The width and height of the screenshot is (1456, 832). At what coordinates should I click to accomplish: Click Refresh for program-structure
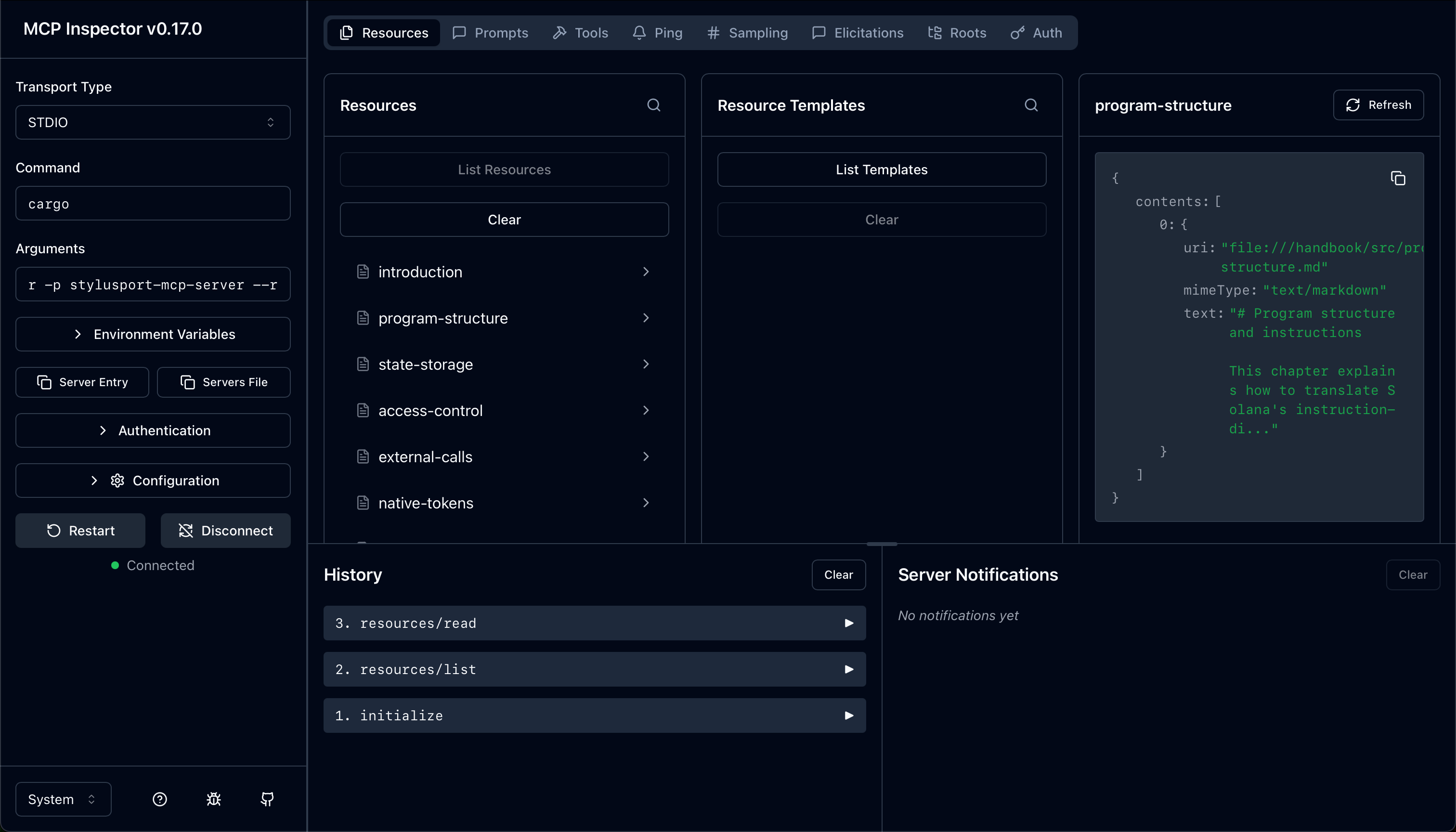click(x=1378, y=105)
